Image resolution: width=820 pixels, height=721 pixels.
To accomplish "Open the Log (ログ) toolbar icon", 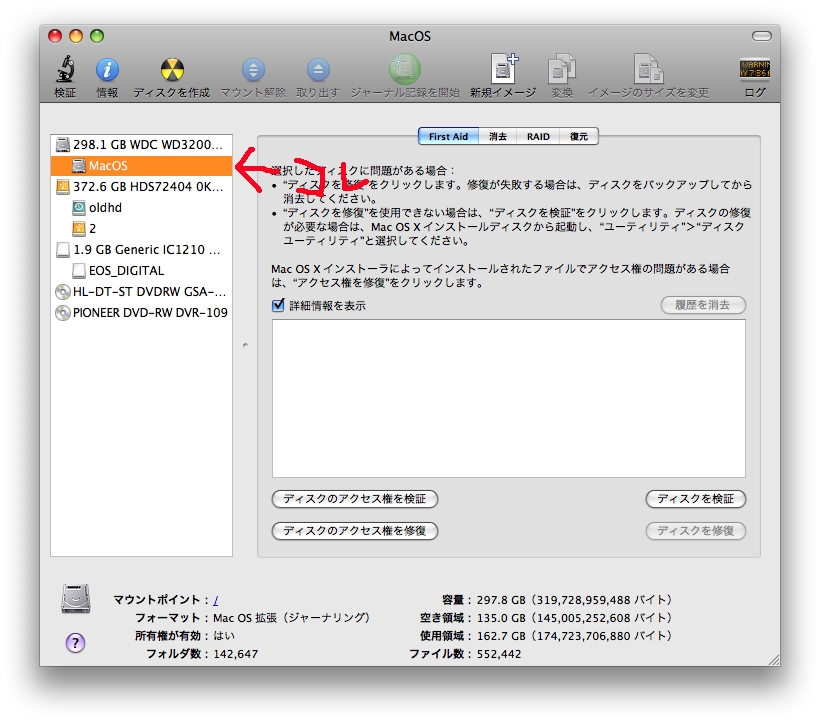I will click(x=755, y=70).
